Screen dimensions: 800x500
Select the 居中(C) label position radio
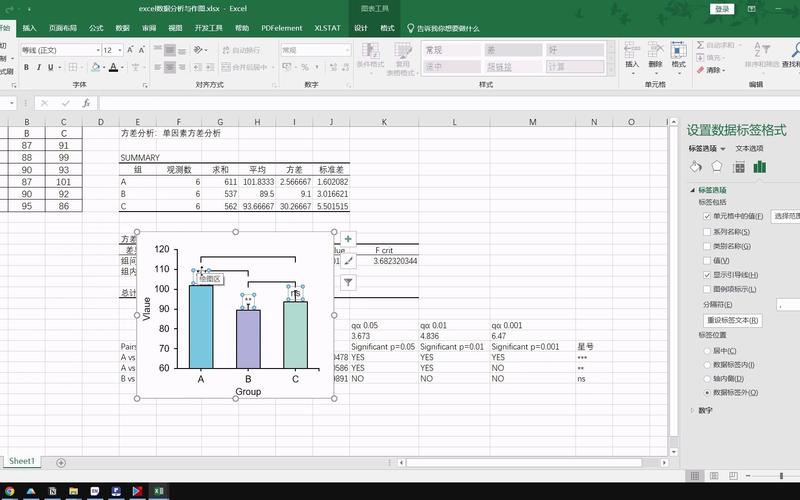707,351
